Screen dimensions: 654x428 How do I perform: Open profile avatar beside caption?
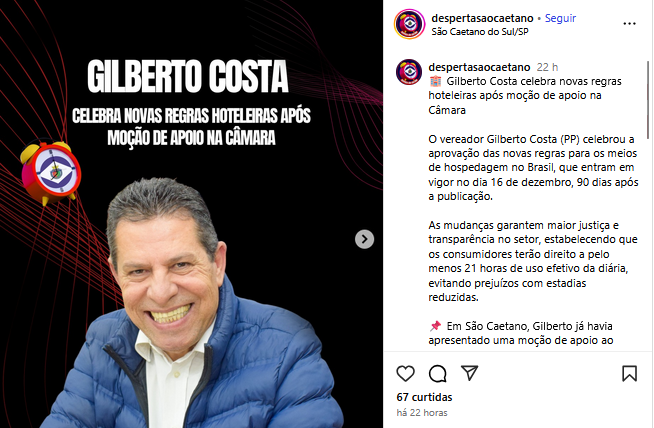[x=409, y=72]
